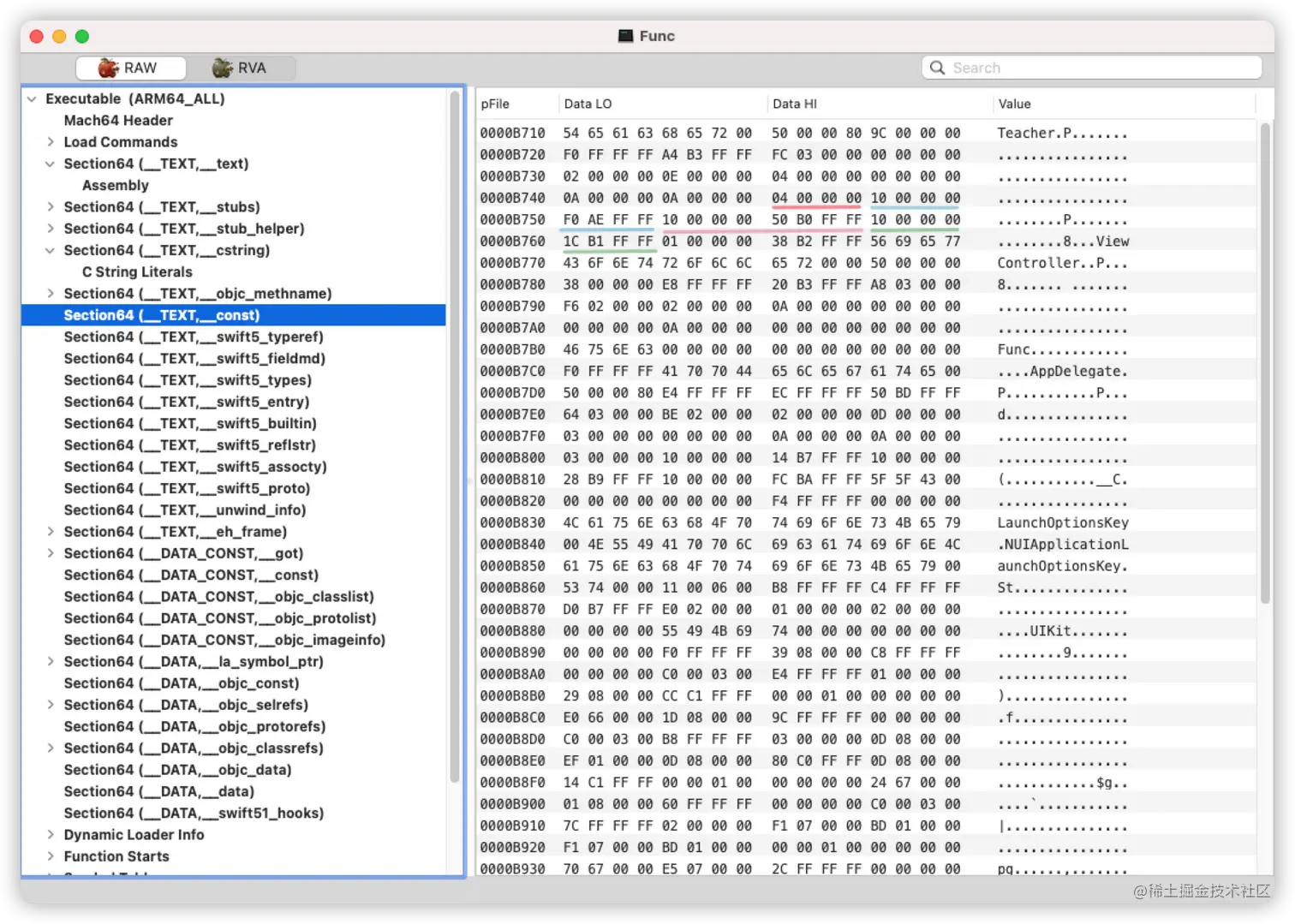
Task: Focus the Search input field
Action: click(1091, 68)
